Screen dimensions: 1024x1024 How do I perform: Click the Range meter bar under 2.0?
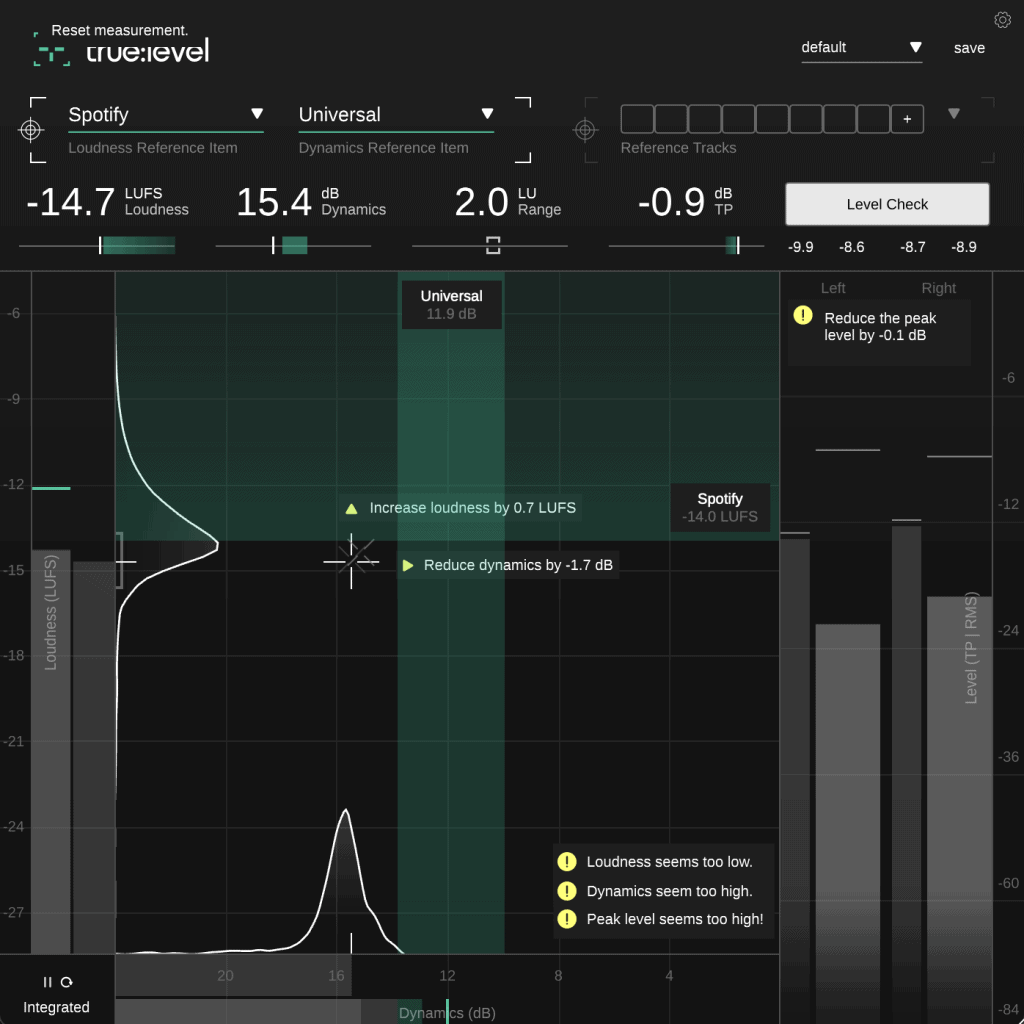[x=490, y=246]
